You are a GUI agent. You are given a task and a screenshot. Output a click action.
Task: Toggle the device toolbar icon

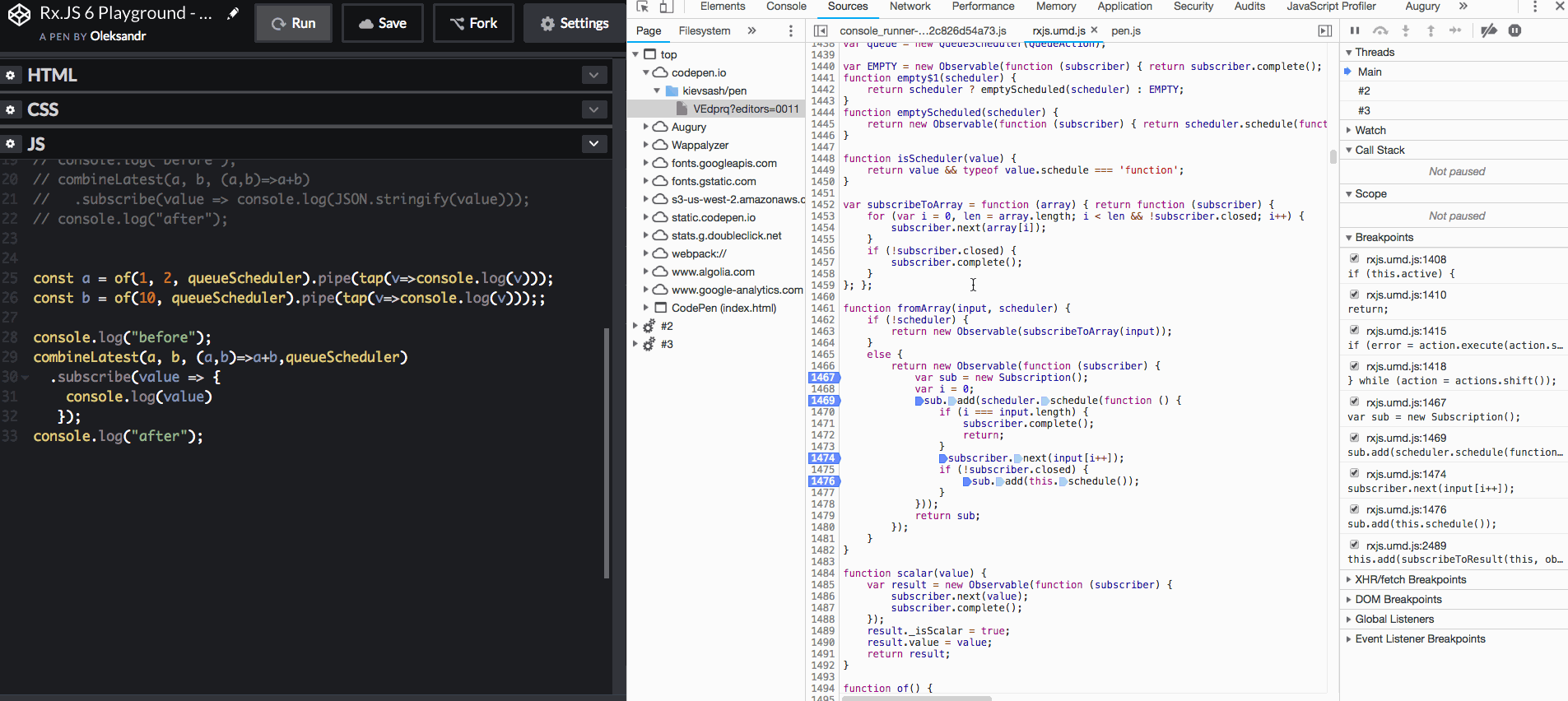pyautogui.click(x=666, y=7)
